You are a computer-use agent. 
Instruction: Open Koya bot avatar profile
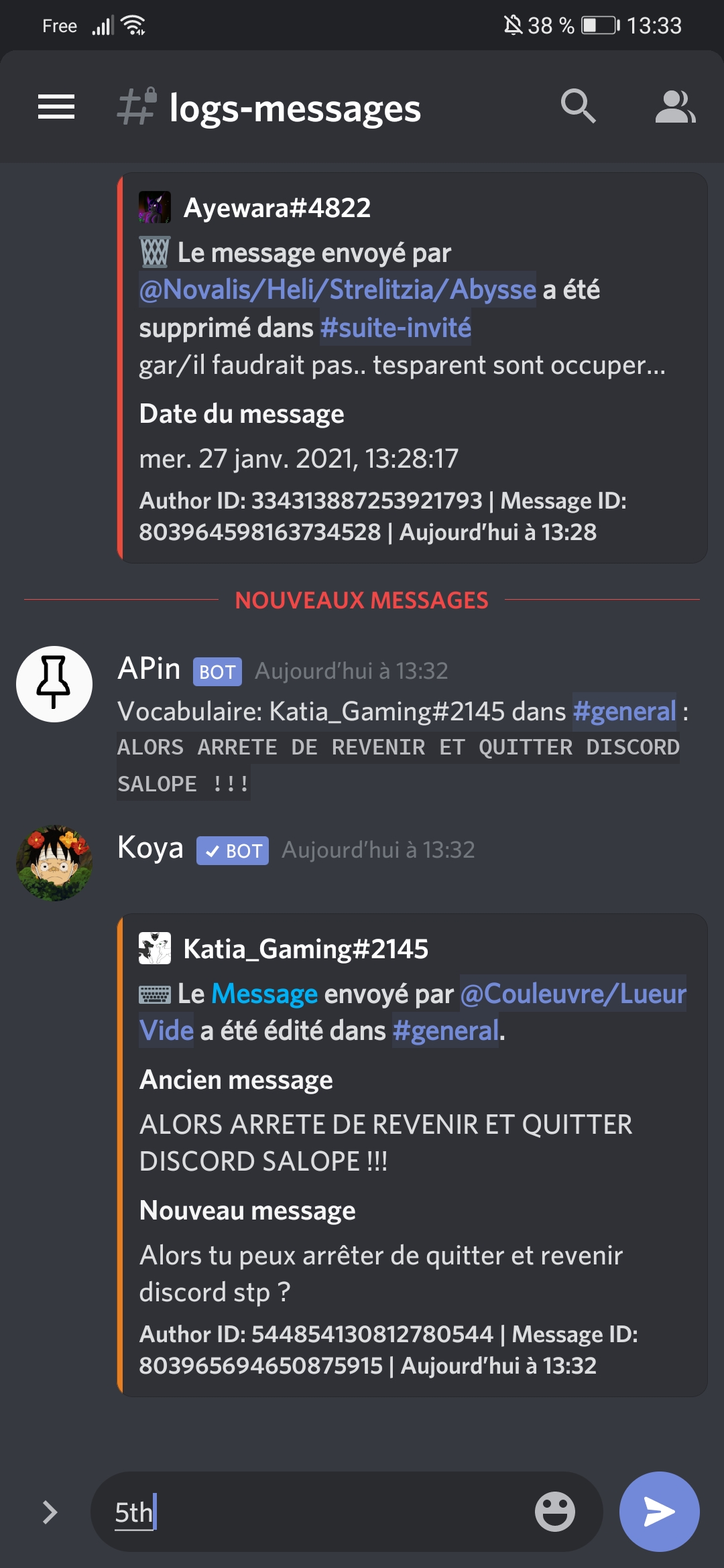pyautogui.click(x=54, y=863)
